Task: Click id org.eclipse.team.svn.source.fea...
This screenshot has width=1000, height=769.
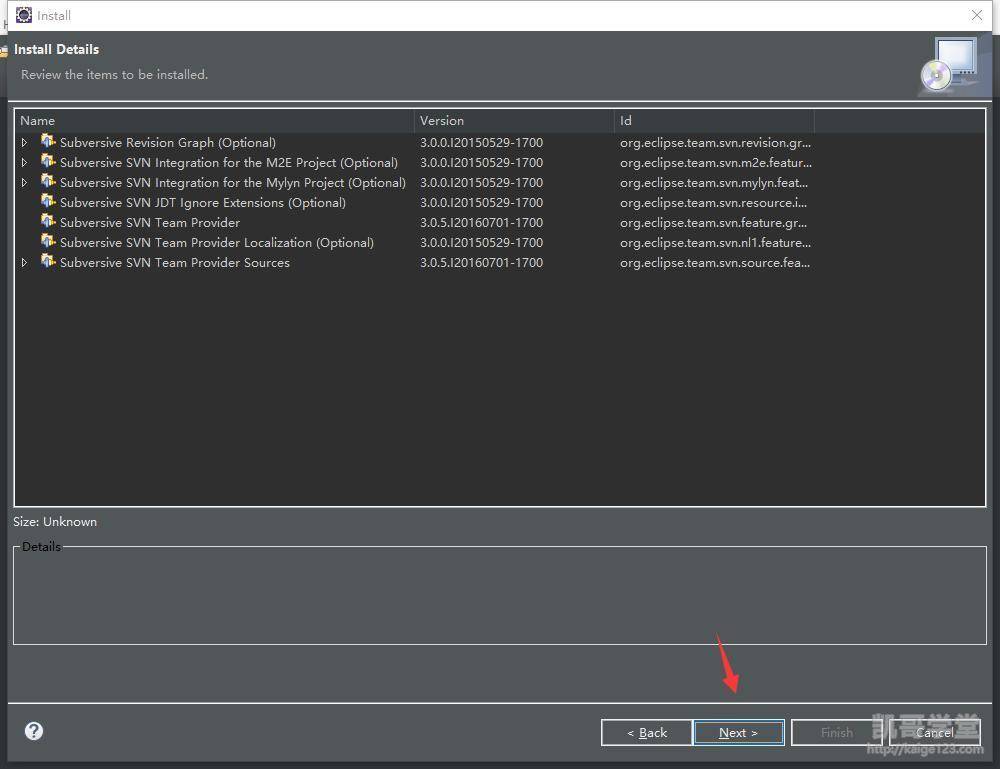Action: coord(715,263)
